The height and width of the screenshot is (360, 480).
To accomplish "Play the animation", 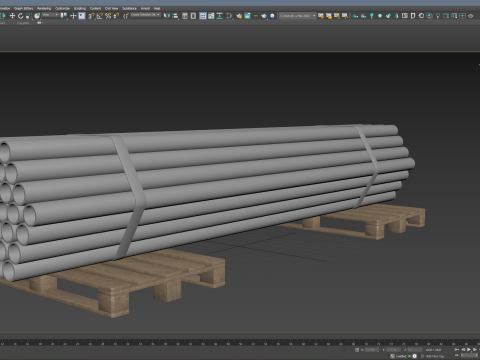I will click(x=469, y=349).
